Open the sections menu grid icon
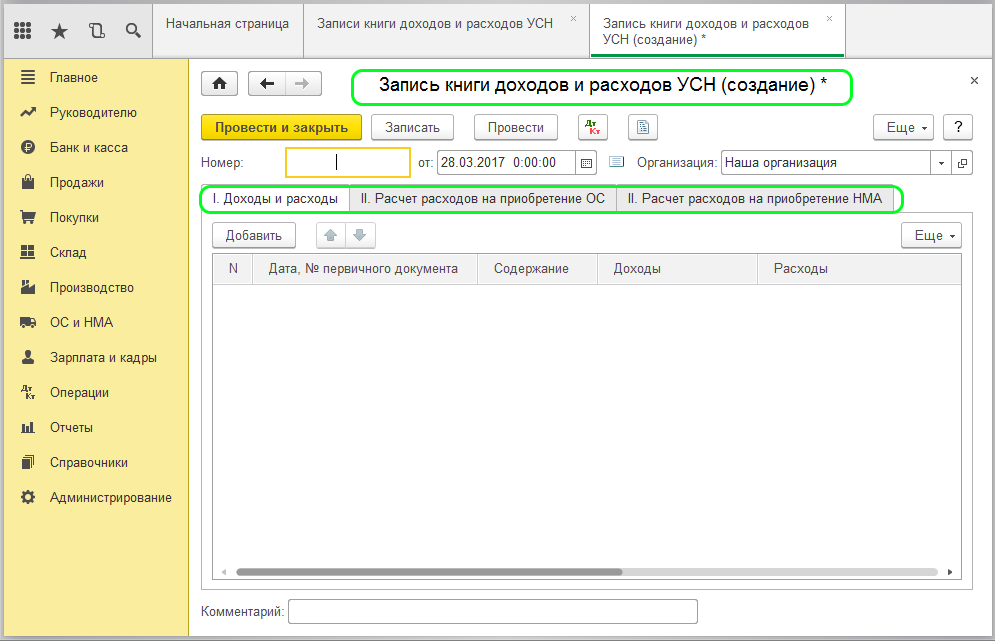The height and width of the screenshot is (641, 995). click(23, 31)
